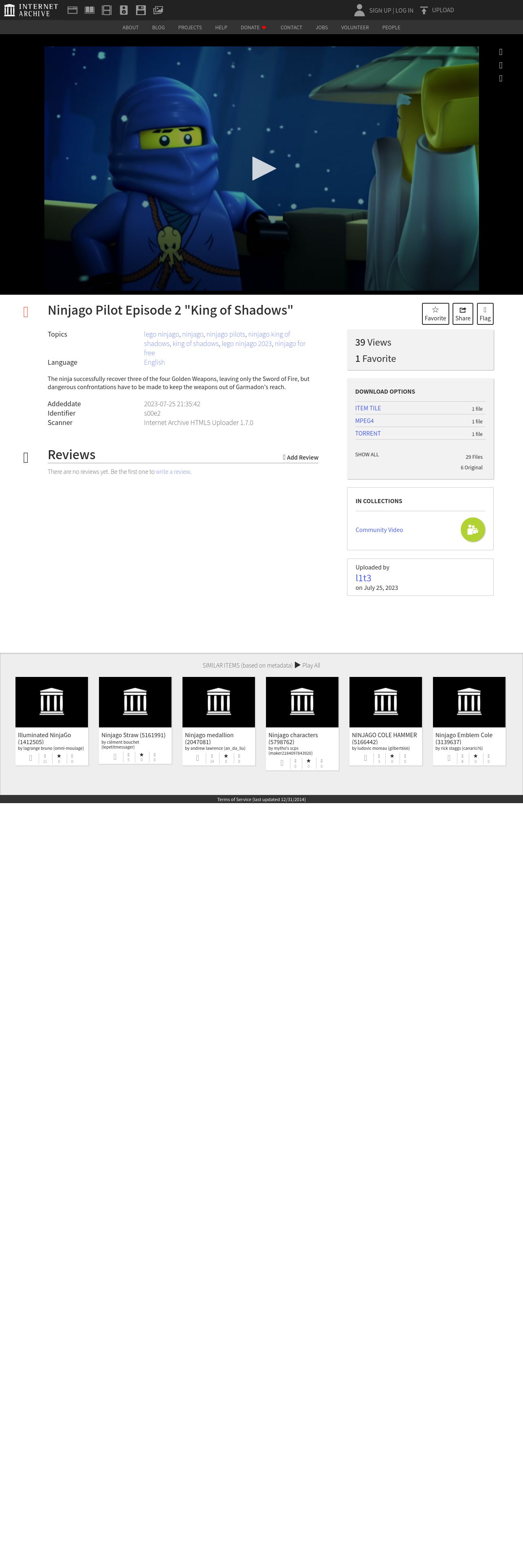Open uploader l1t3 profile
The height and width of the screenshot is (1568, 523).
coord(363,578)
